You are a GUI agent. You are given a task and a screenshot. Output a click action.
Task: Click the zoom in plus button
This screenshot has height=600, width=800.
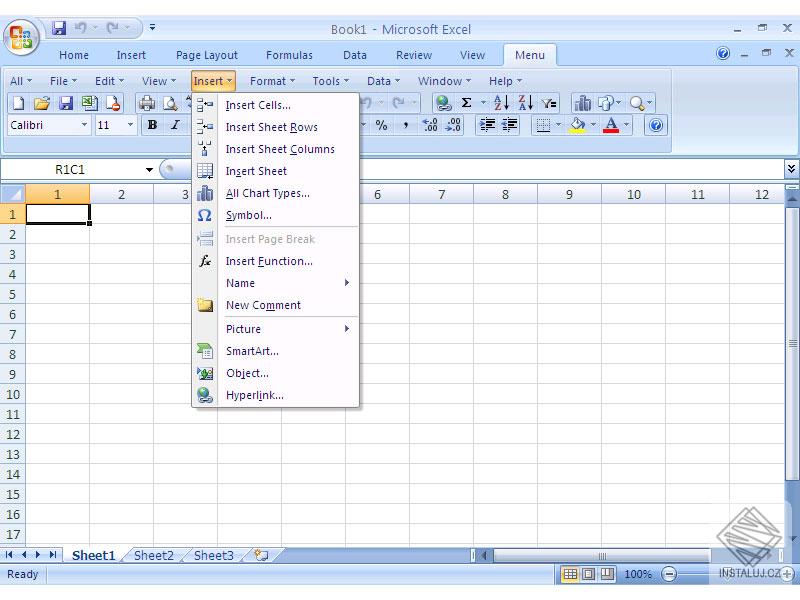(787, 574)
